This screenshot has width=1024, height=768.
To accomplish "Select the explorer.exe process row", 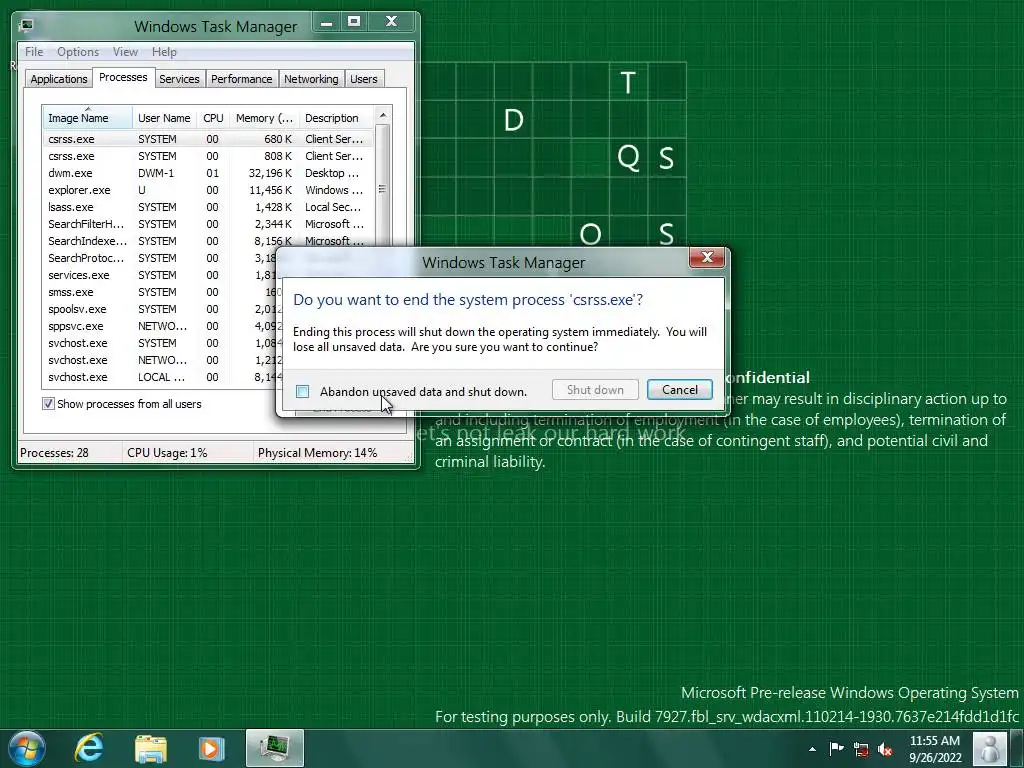I will 208,190.
